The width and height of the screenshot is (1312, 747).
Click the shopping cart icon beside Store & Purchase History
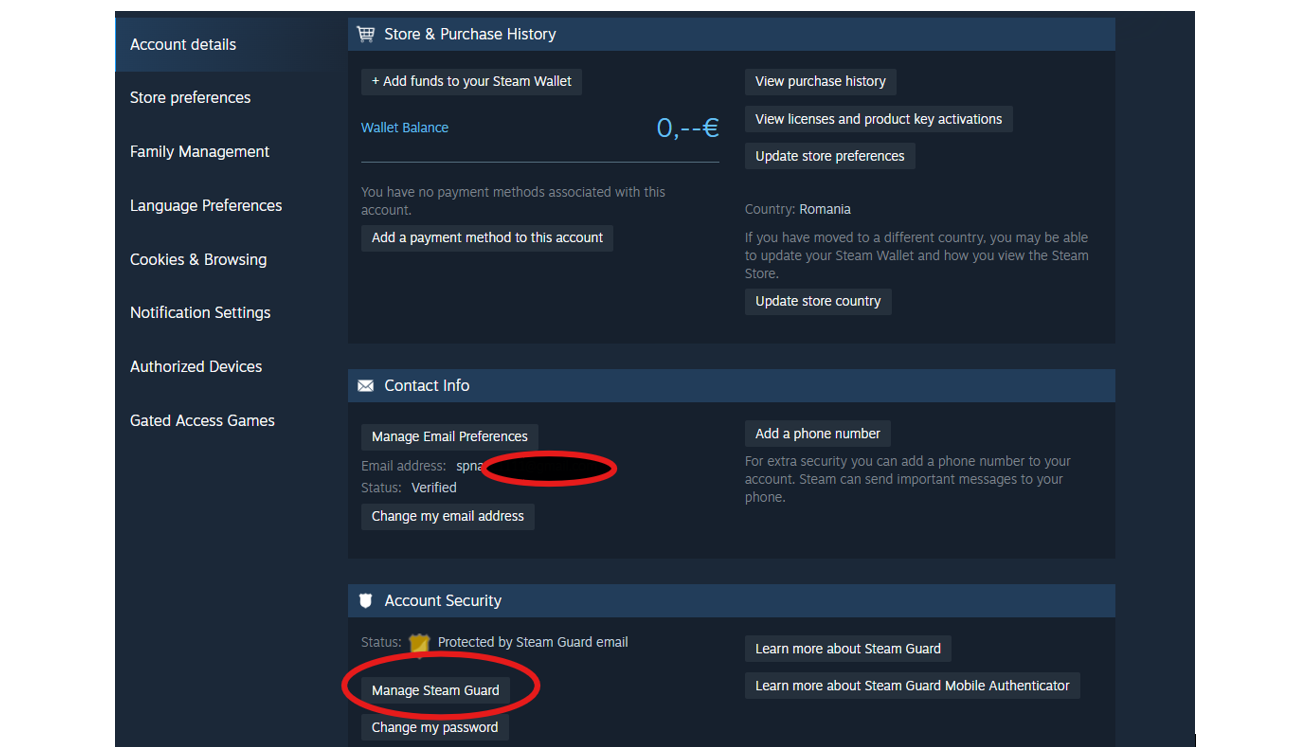365,34
